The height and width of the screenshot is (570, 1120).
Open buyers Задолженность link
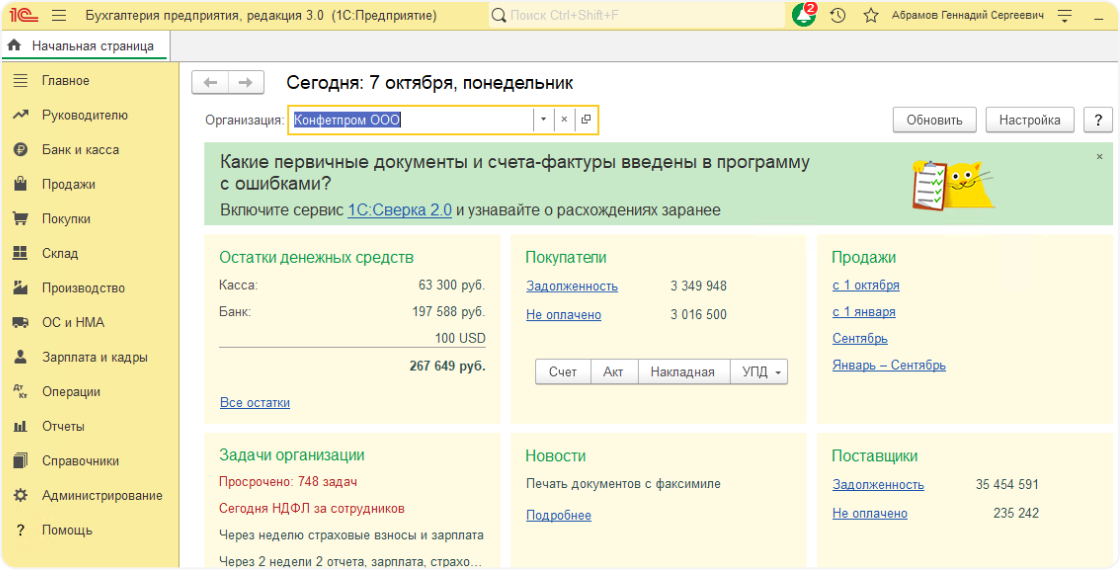coord(572,286)
